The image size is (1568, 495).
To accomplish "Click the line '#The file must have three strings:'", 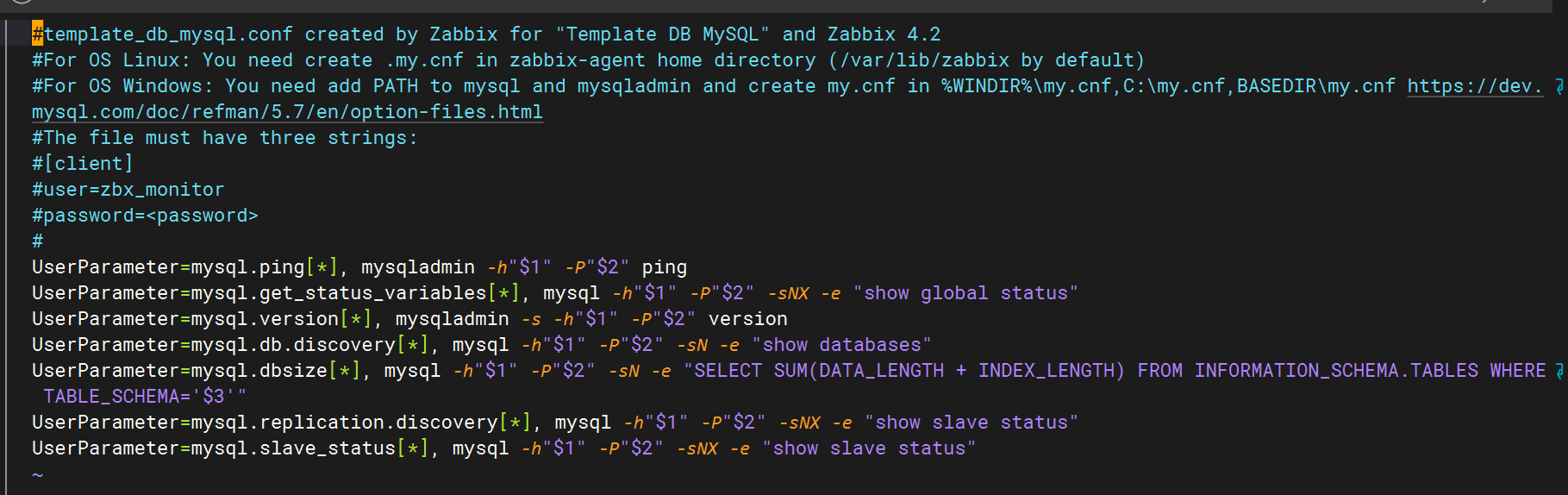I will [x=225, y=138].
